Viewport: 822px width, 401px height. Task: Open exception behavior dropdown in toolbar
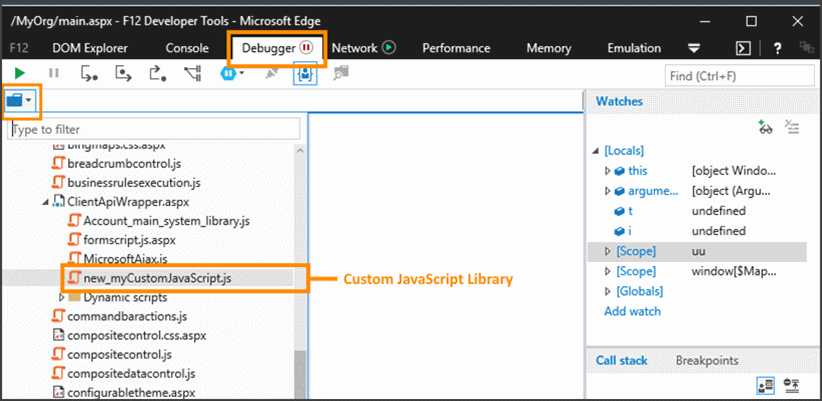pyautogui.click(x=233, y=73)
